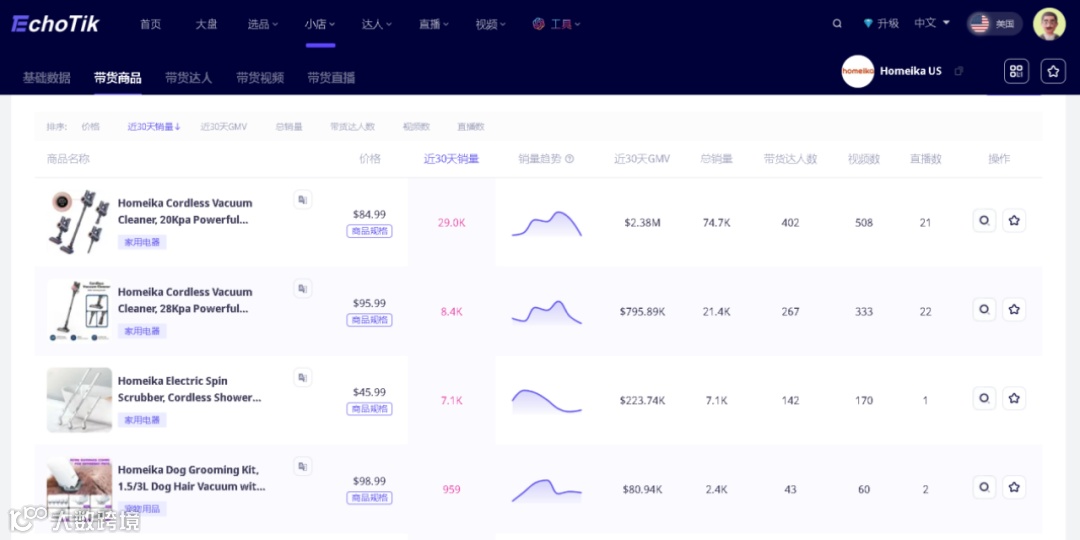Switch to the 带货视频 tab
The image size is (1080, 540).
pyautogui.click(x=260, y=78)
